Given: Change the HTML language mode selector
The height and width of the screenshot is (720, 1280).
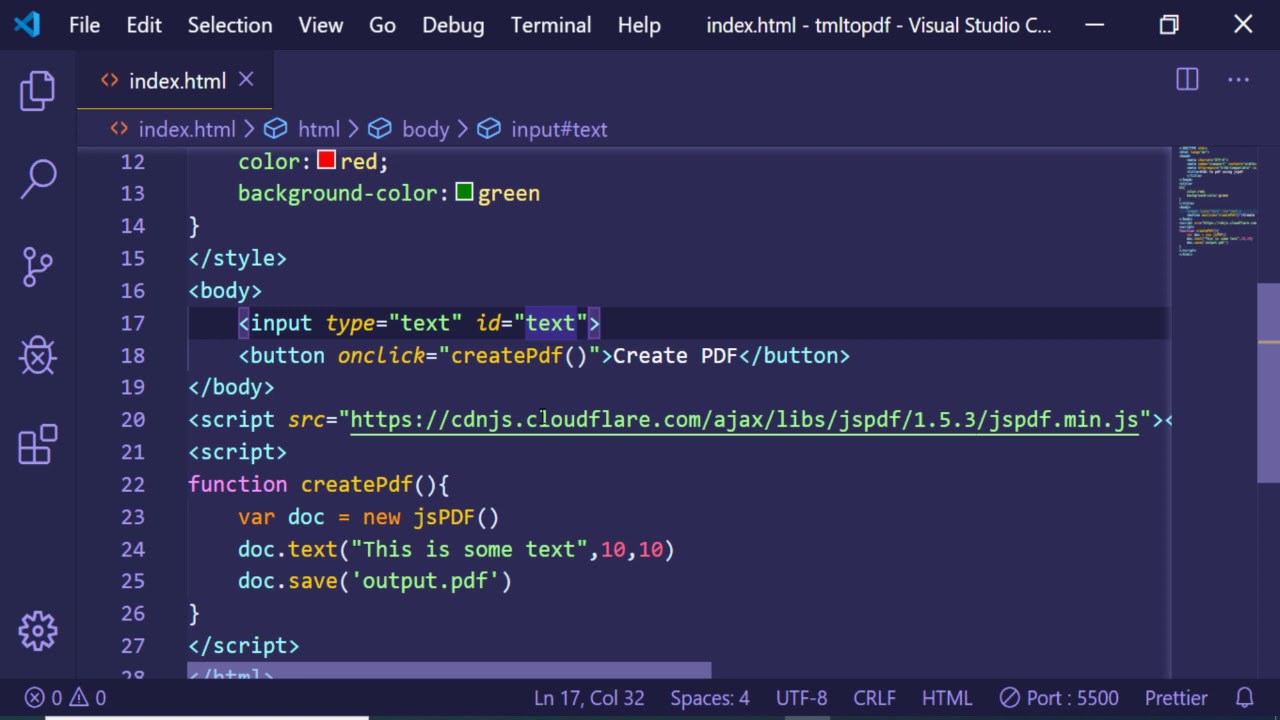Looking at the screenshot, I should 946,698.
